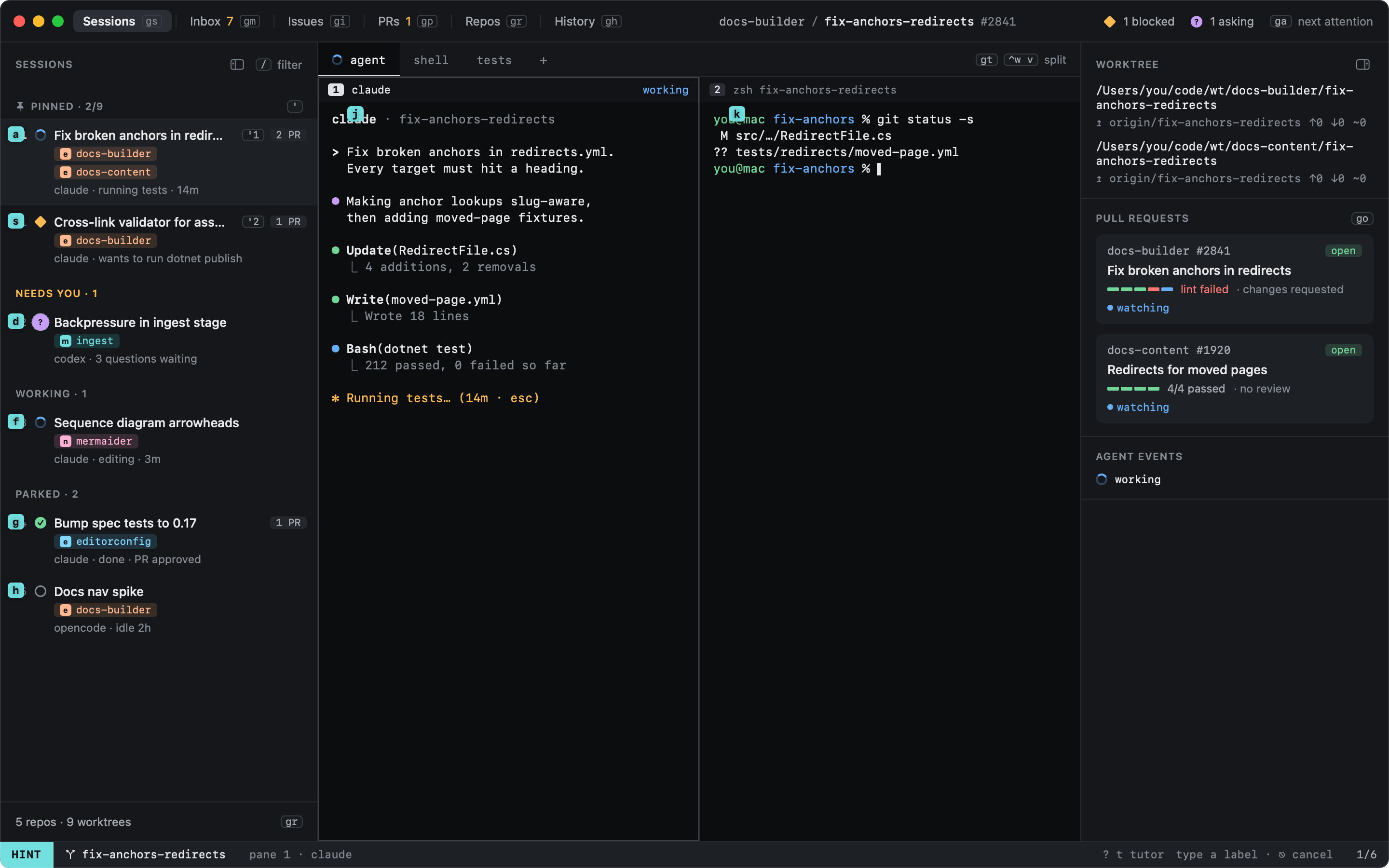Click the go button in Pull Requests
Screen dimensions: 1389x868
click(1362, 219)
